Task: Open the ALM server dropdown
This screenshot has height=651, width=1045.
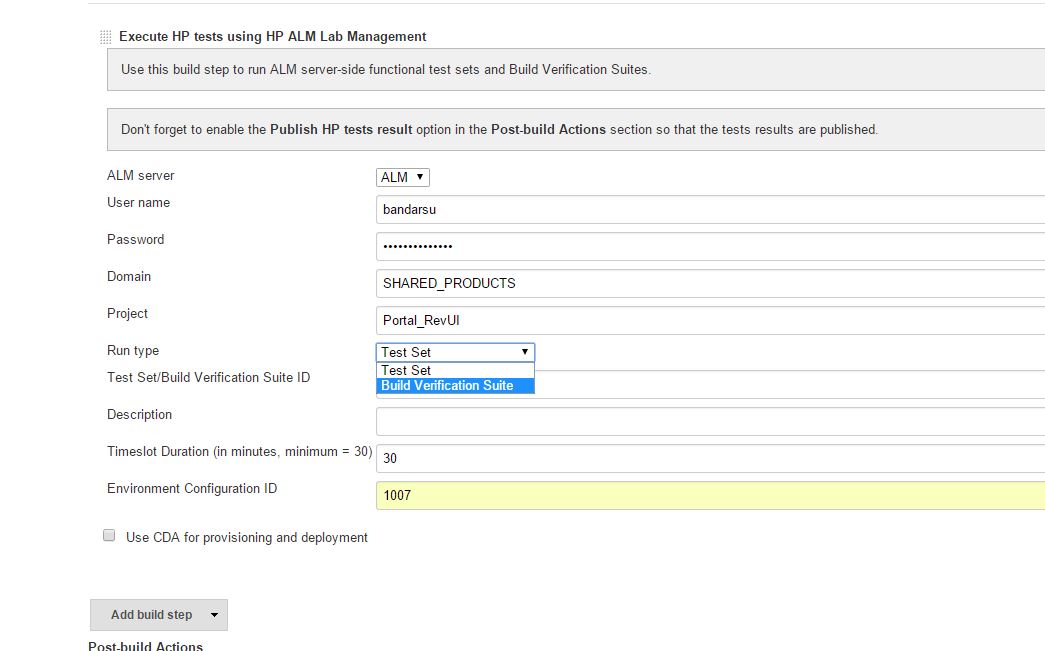Action: [x=403, y=177]
